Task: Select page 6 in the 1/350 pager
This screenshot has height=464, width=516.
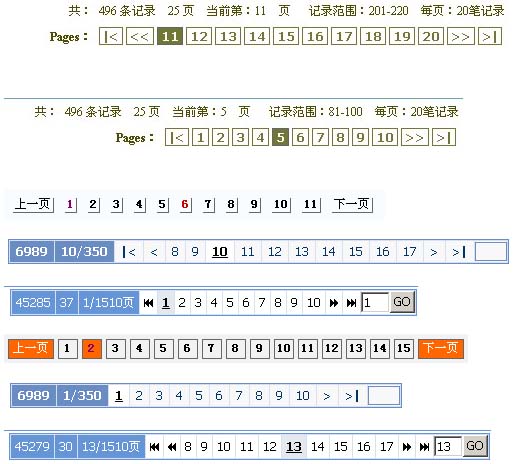Action: click(219, 396)
